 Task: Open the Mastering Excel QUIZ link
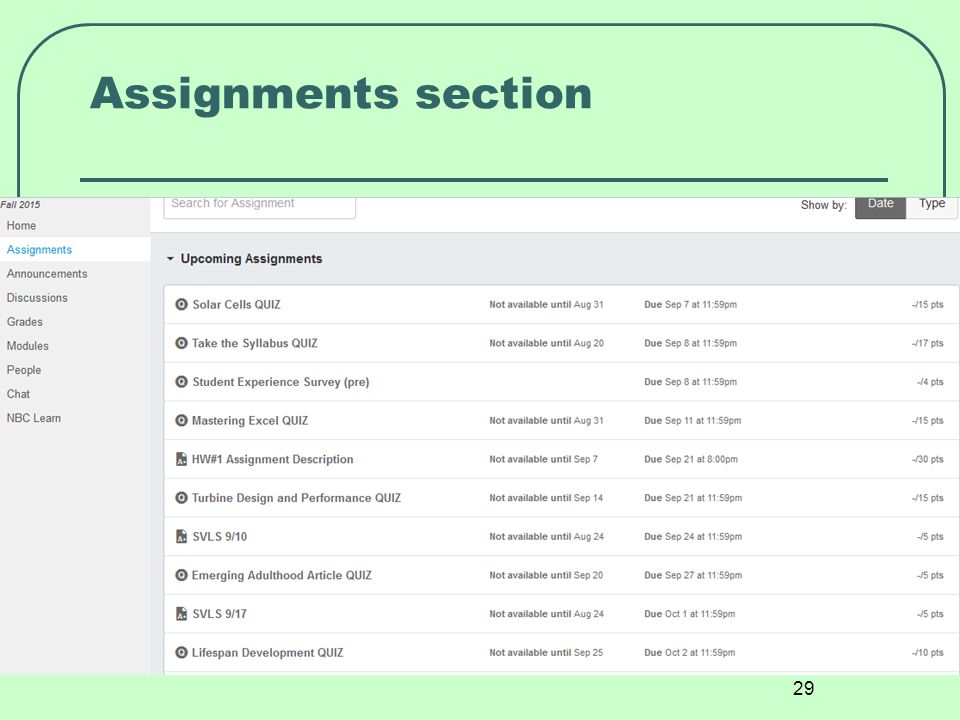coord(250,421)
